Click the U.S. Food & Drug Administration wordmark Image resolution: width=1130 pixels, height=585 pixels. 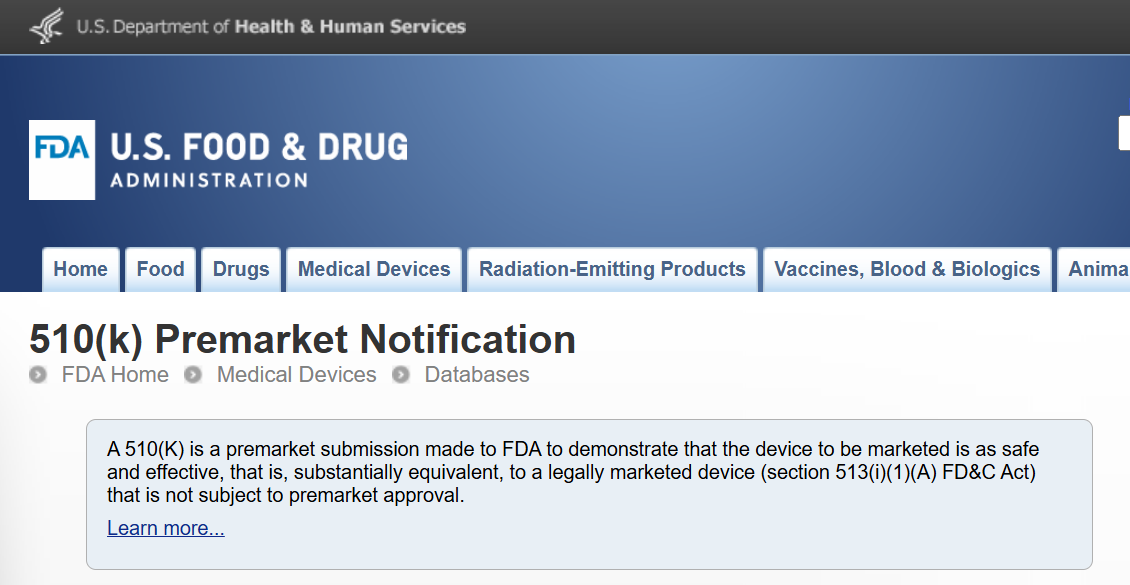tap(259, 160)
